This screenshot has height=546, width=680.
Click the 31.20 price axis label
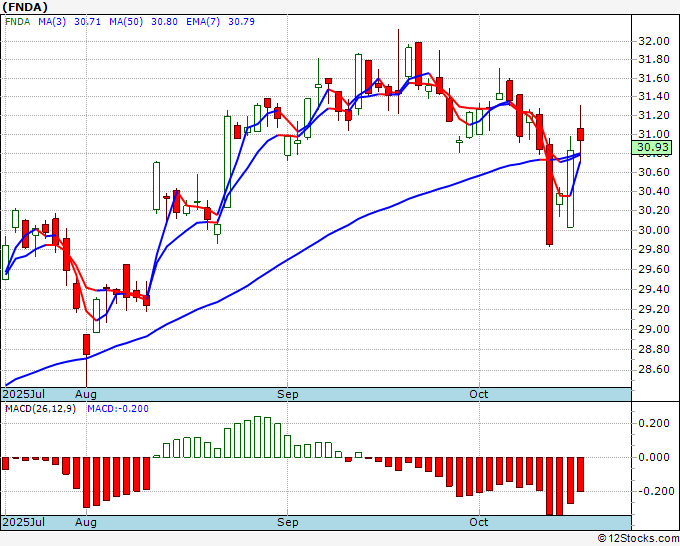coord(654,115)
